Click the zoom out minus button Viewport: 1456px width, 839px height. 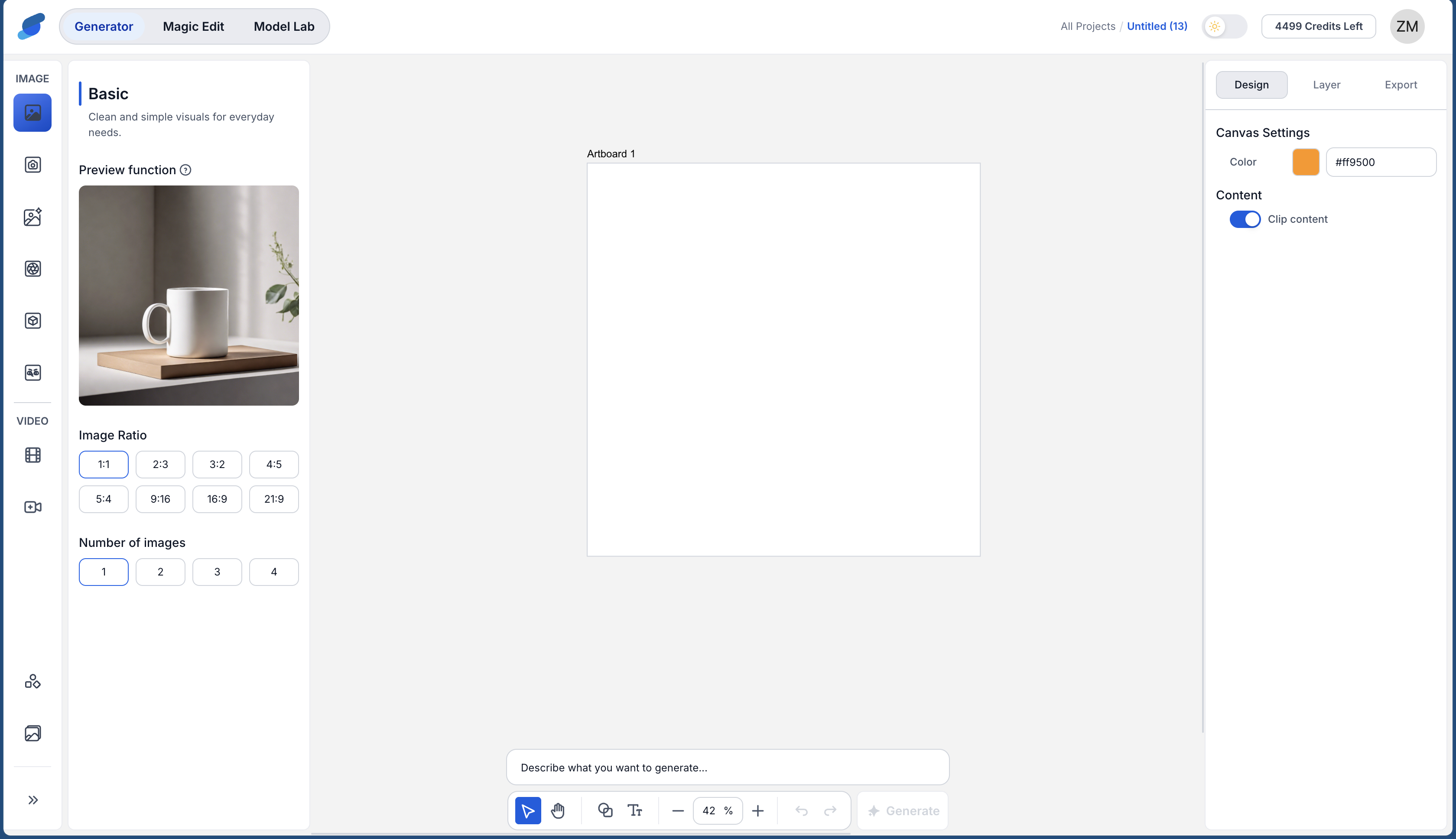(678, 811)
